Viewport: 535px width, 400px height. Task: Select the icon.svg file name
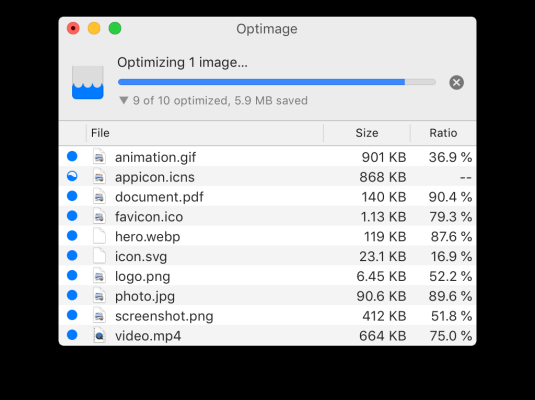(141, 256)
